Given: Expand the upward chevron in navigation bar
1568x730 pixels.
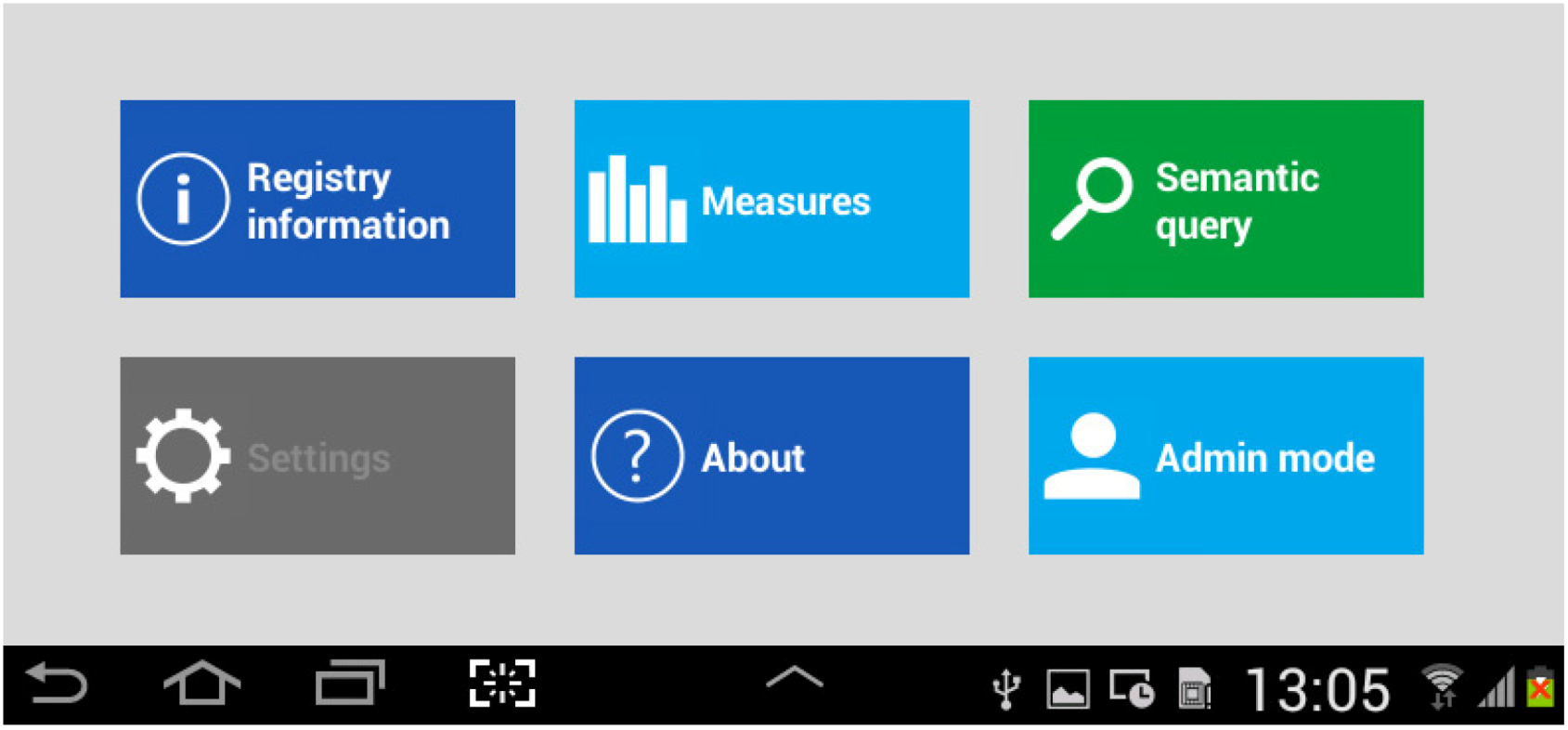Looking at the screenshot, I should click(x=795, y=679).
